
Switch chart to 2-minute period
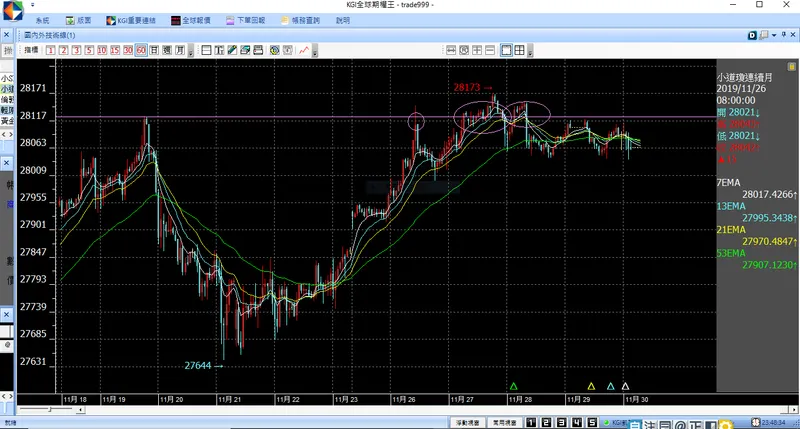[63, 50]
